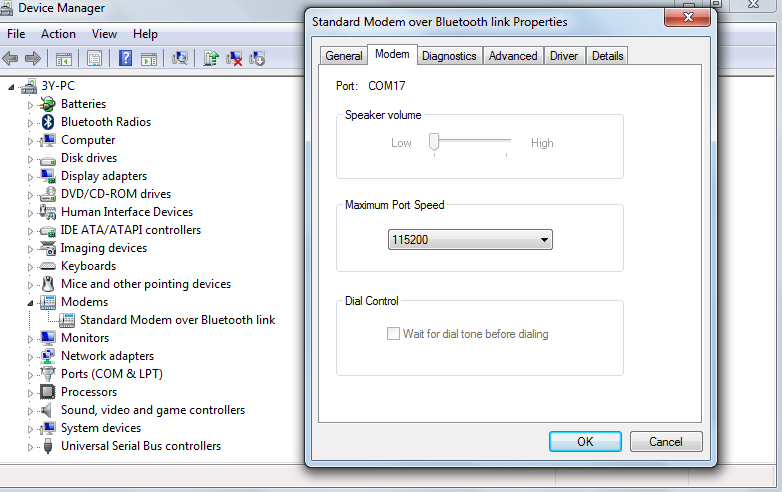782x492 pixels.
Task: Collapse the Modems tree node
Action: click(30, 302)
